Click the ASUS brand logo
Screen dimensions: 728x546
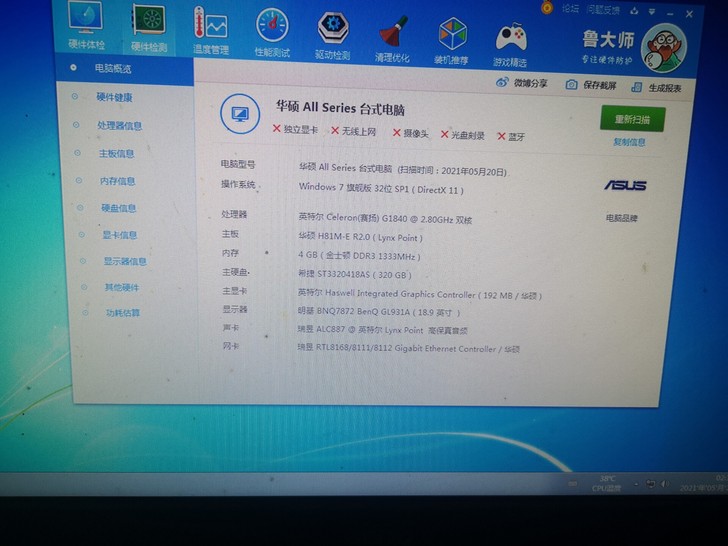625,185
